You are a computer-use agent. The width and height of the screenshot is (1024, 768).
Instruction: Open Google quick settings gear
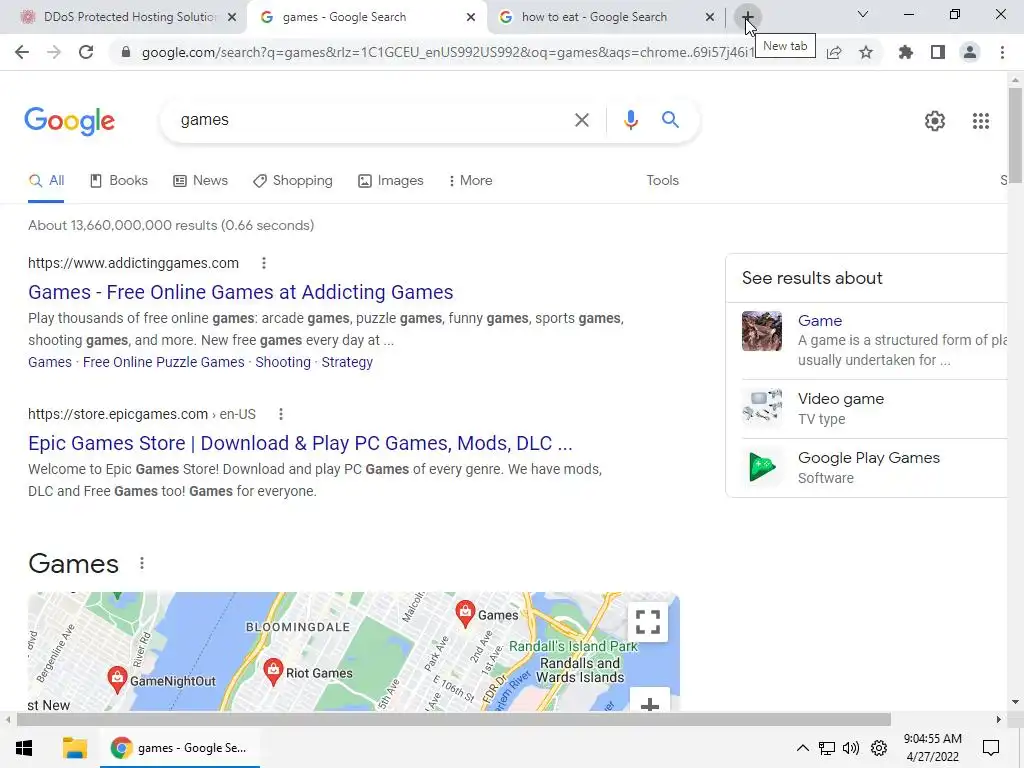tap(935, 121)
